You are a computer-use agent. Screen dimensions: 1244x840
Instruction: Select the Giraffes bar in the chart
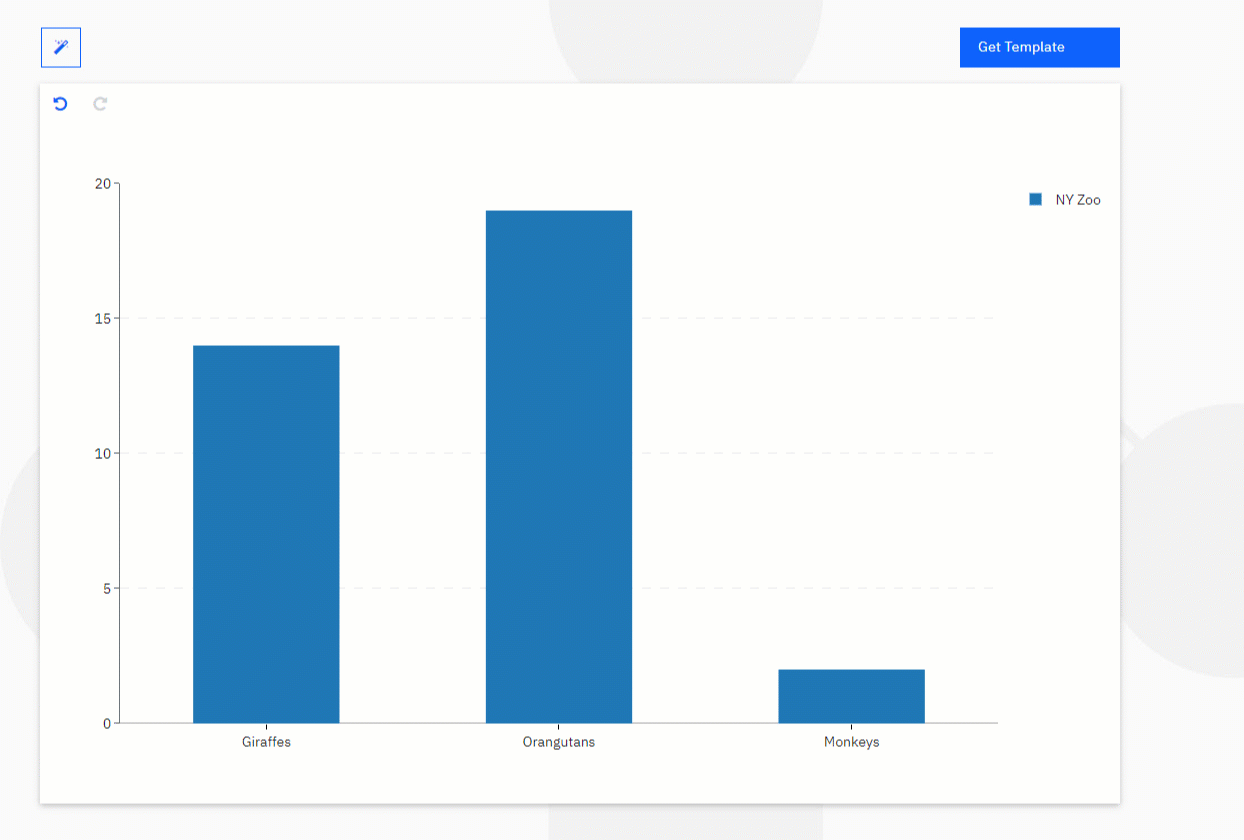point(266,534)
